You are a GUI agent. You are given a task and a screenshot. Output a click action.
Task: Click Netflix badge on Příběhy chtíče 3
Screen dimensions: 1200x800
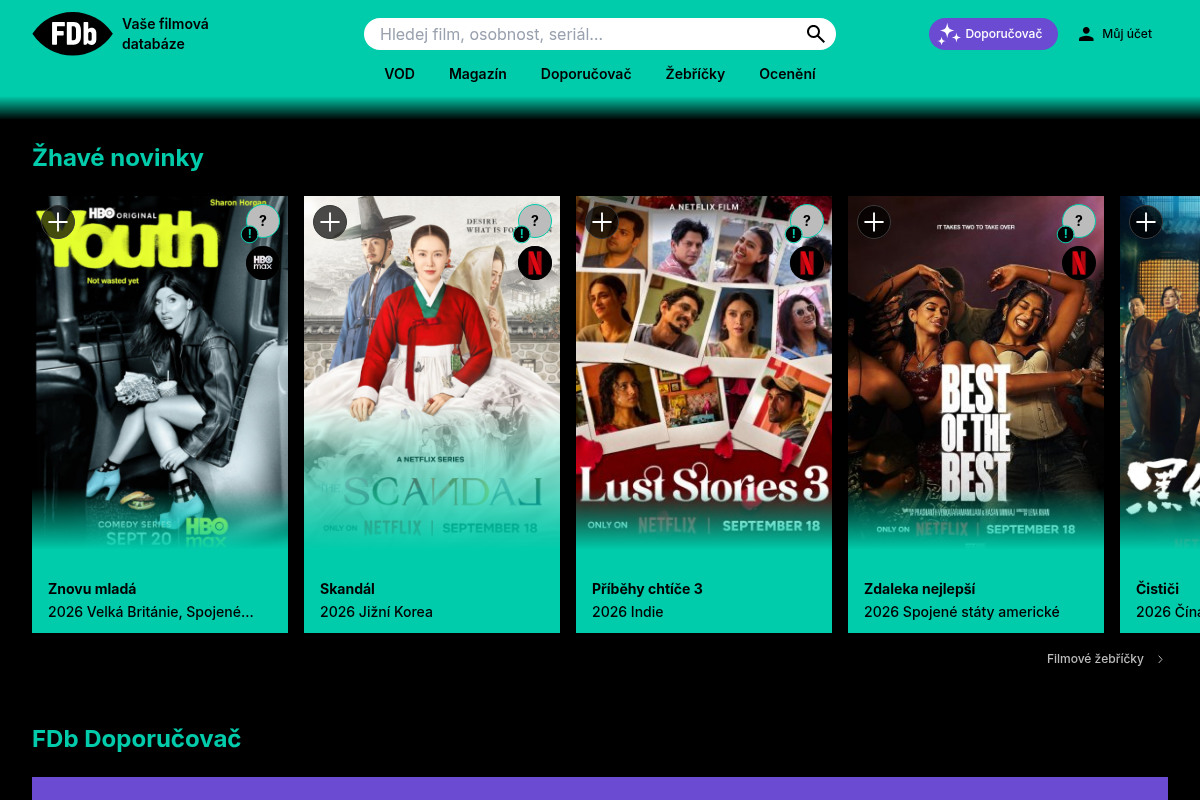pos(807,263)
